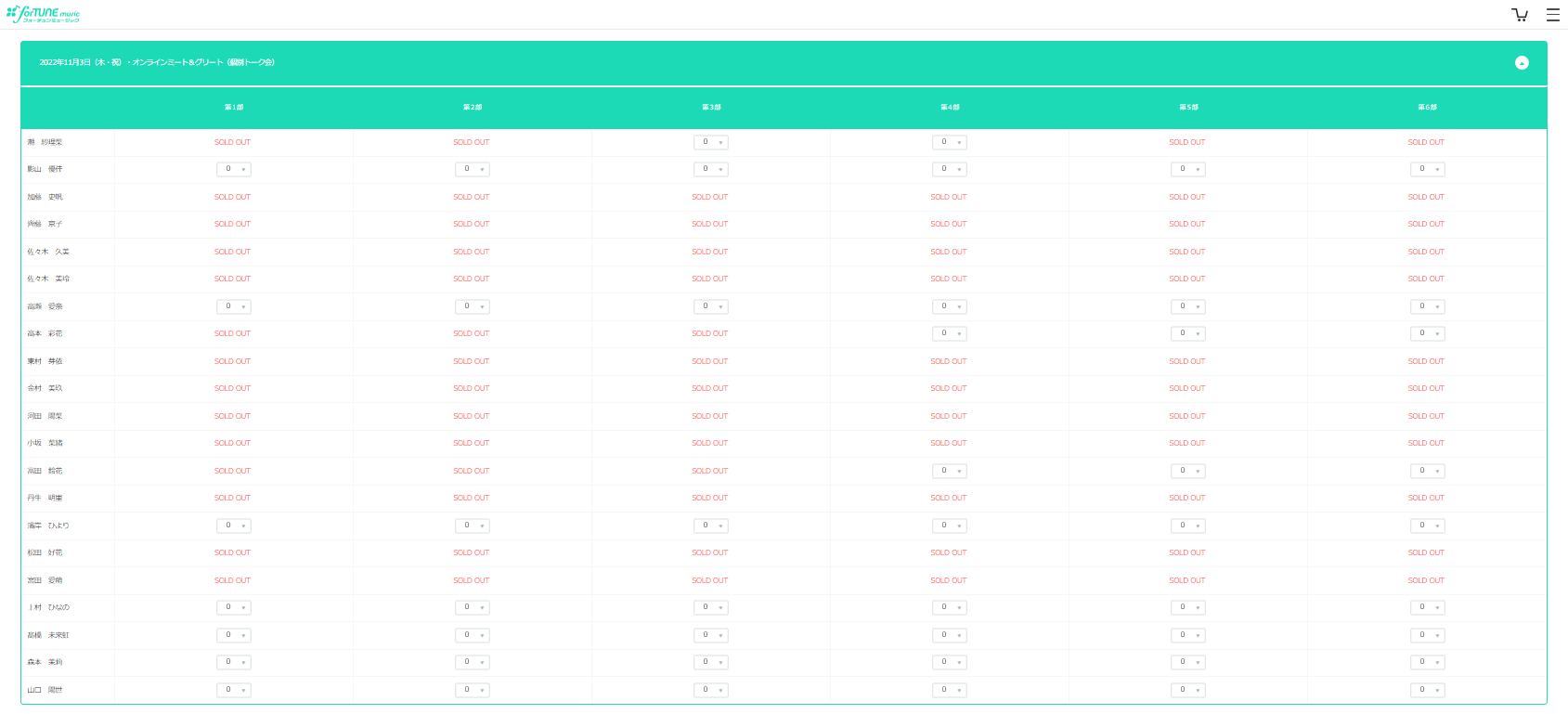Open 高瀬 愛奈 第4部 quantity dropdown
This screenshot has height=714, width=1568.
coord(950,306)
